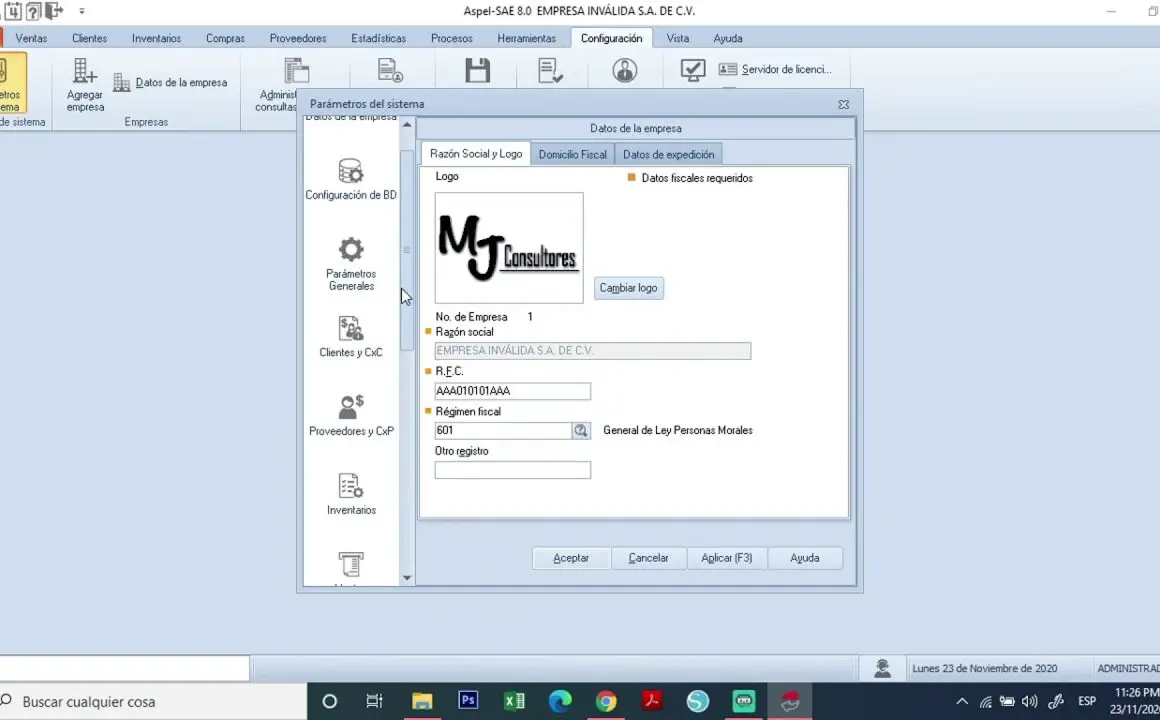Click the monitor checkmark ribbon icon
This screenshot has width=1160, height=720.
point(692,70)
